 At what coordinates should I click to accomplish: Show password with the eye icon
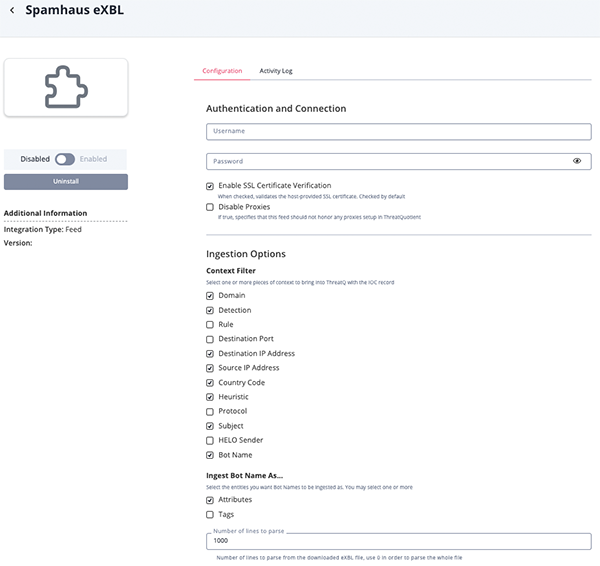[x=577, y=161]
